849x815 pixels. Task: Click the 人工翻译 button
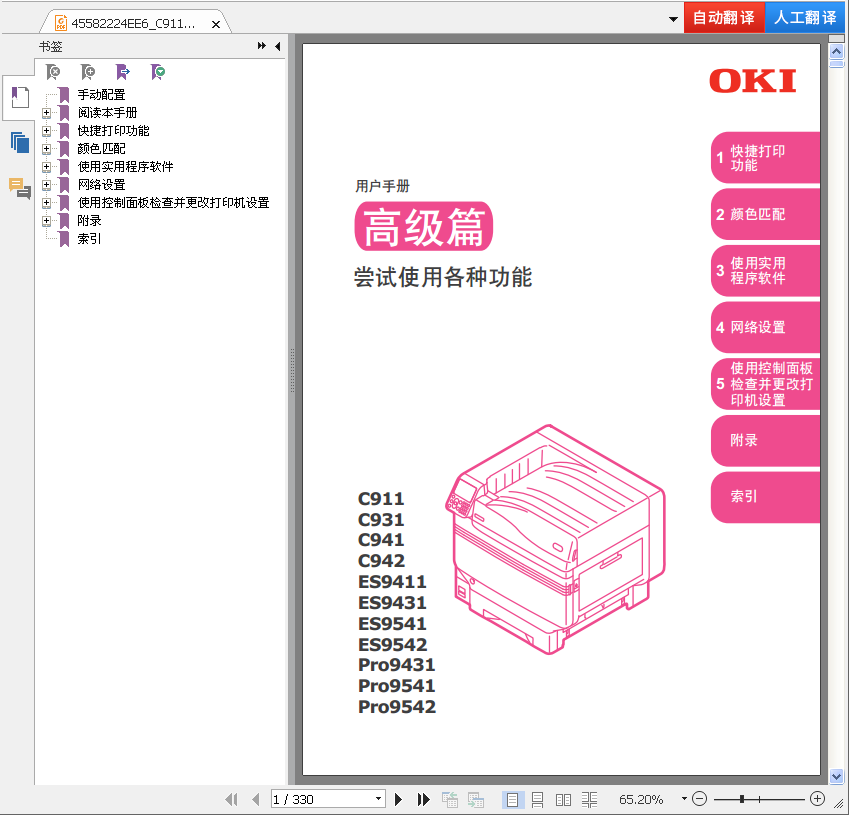point(805,18)
